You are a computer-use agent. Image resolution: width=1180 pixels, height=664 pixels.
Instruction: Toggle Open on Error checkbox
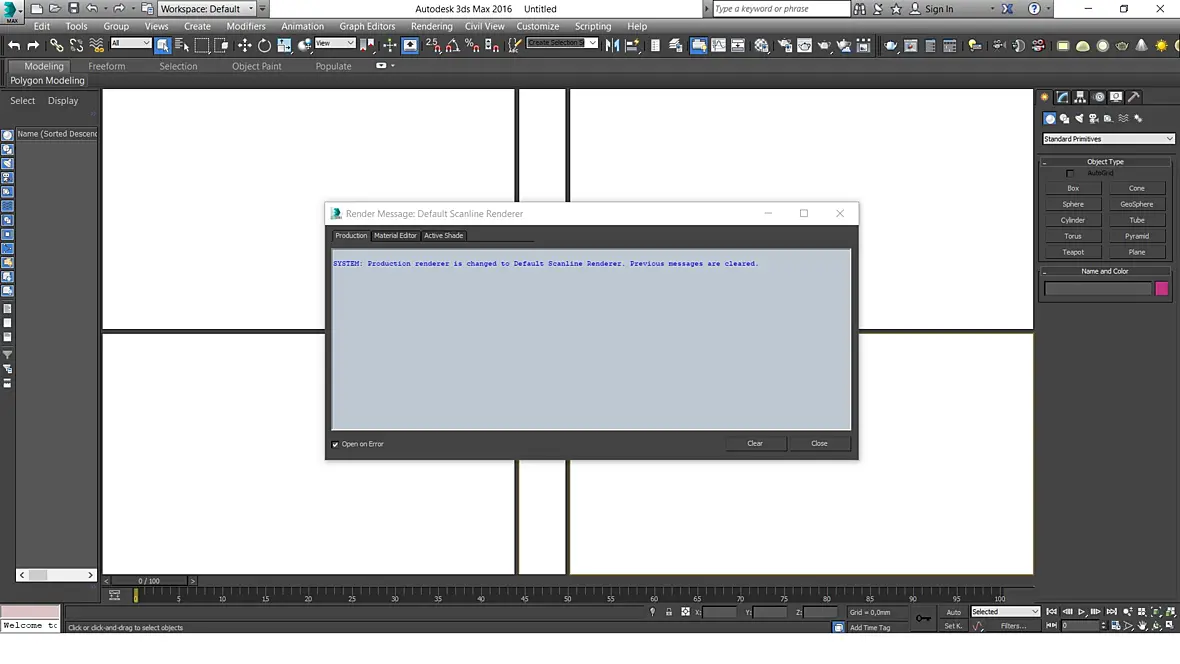click(x=336, y=444)
